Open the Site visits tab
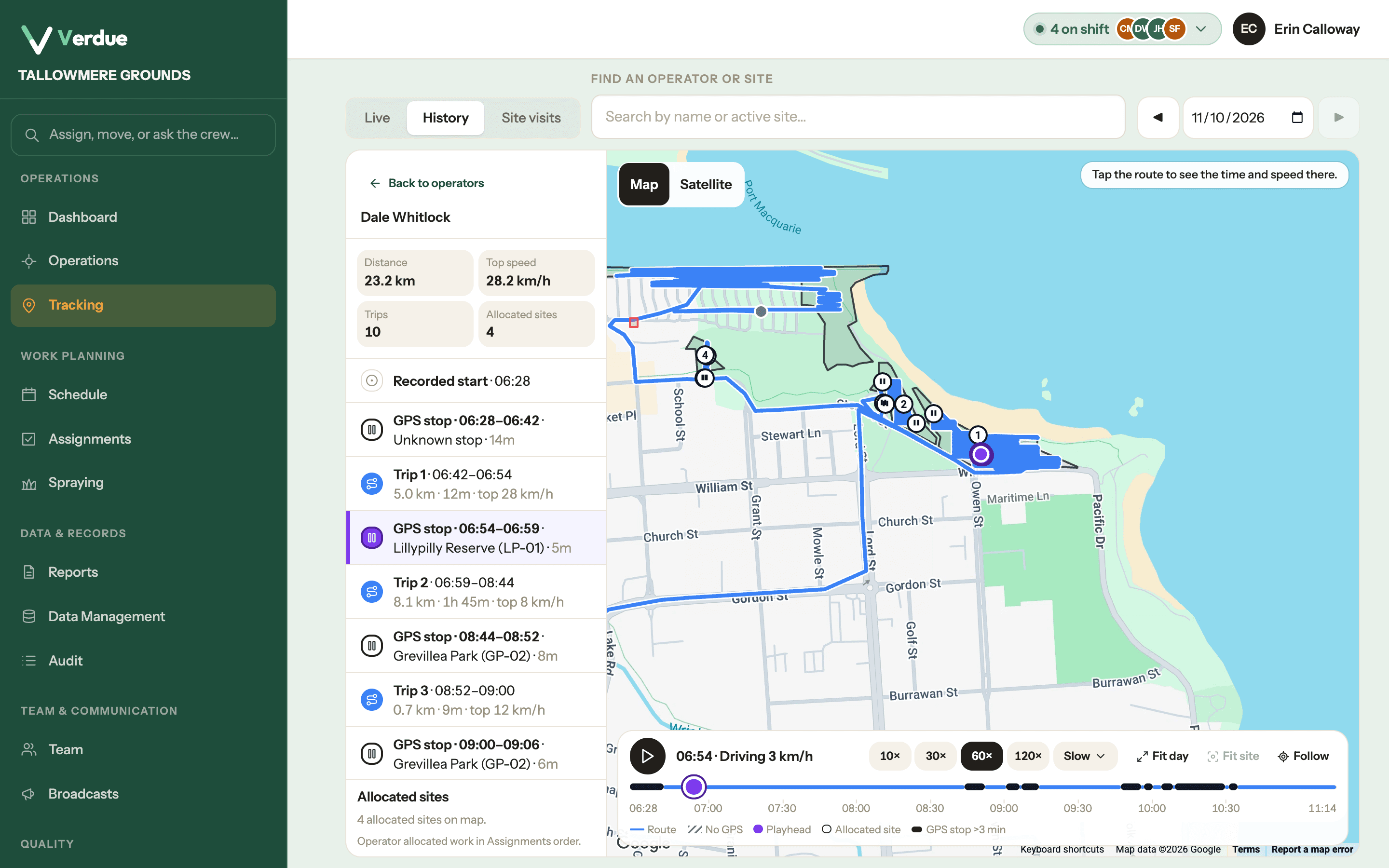This screenshot has height=868, width=1389. pos(531,118)
